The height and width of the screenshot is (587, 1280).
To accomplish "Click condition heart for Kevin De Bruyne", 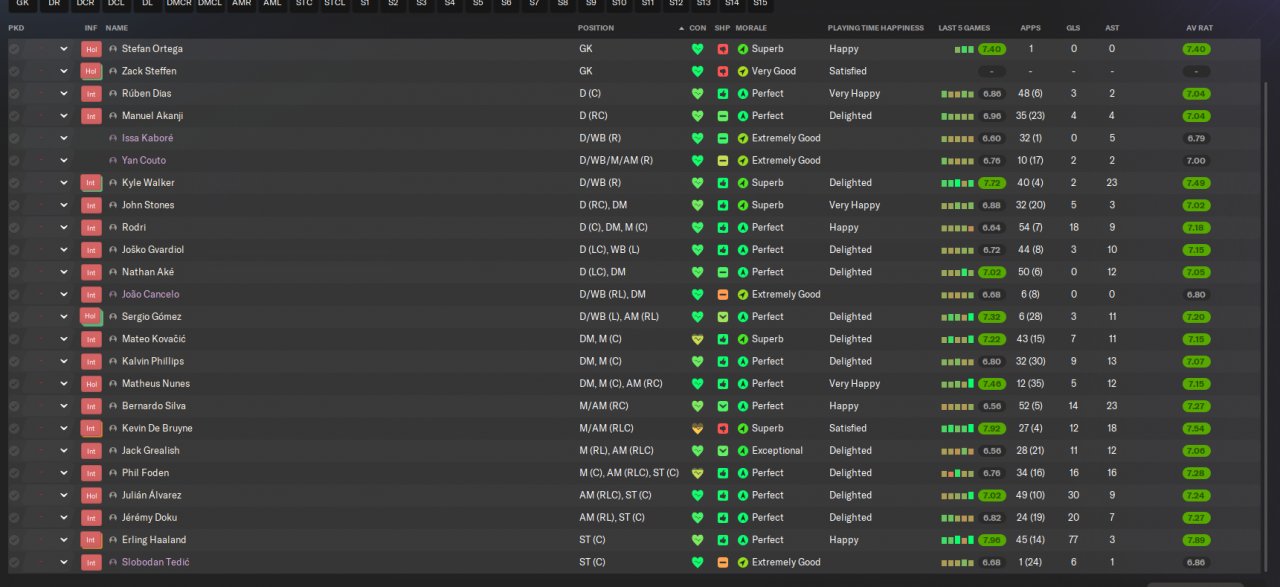I will pyautogui.click(x=697, y=428).
